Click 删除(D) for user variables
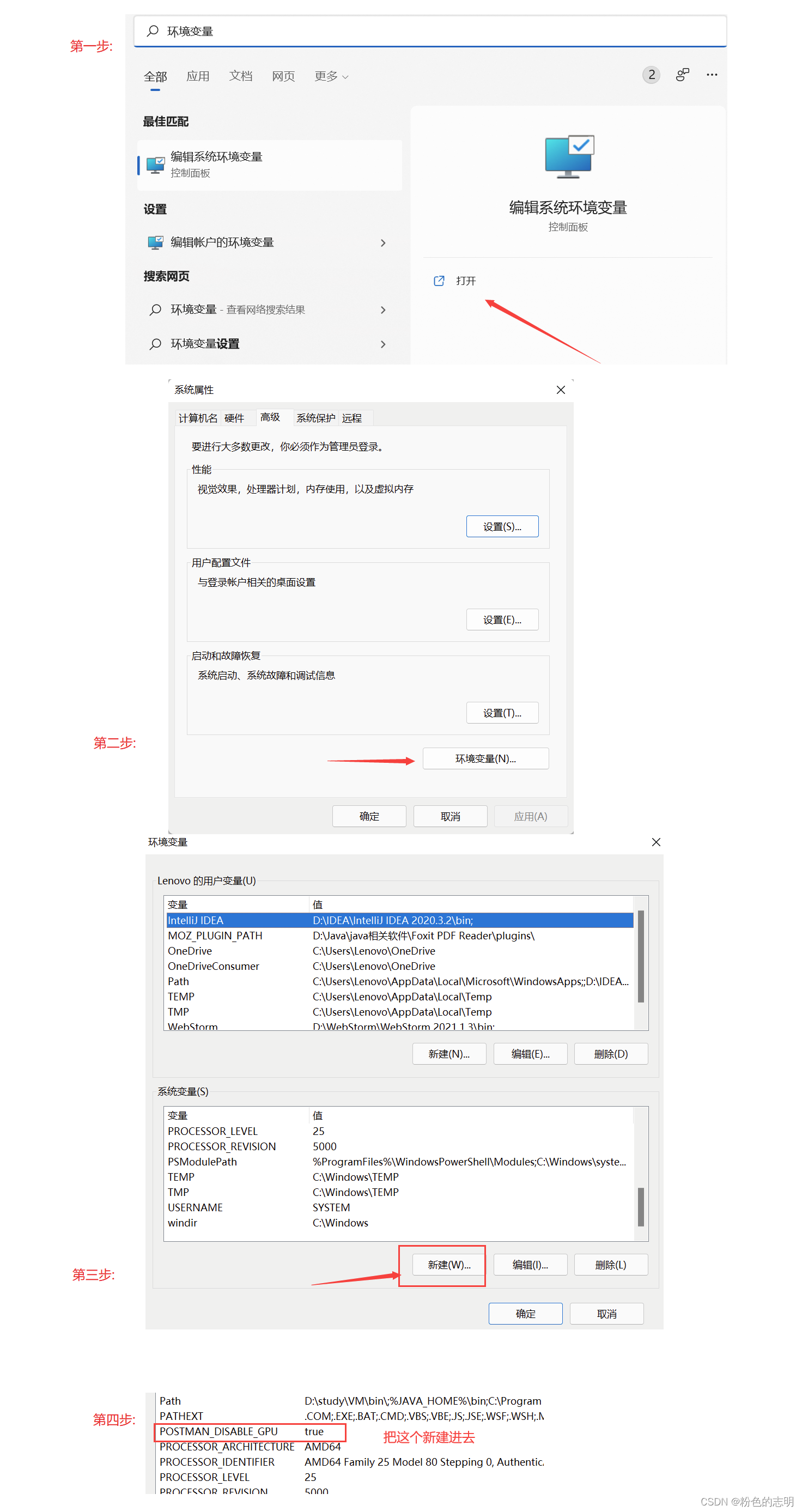This screenshot has height=1512, width=802. [x=611, y=1054]
